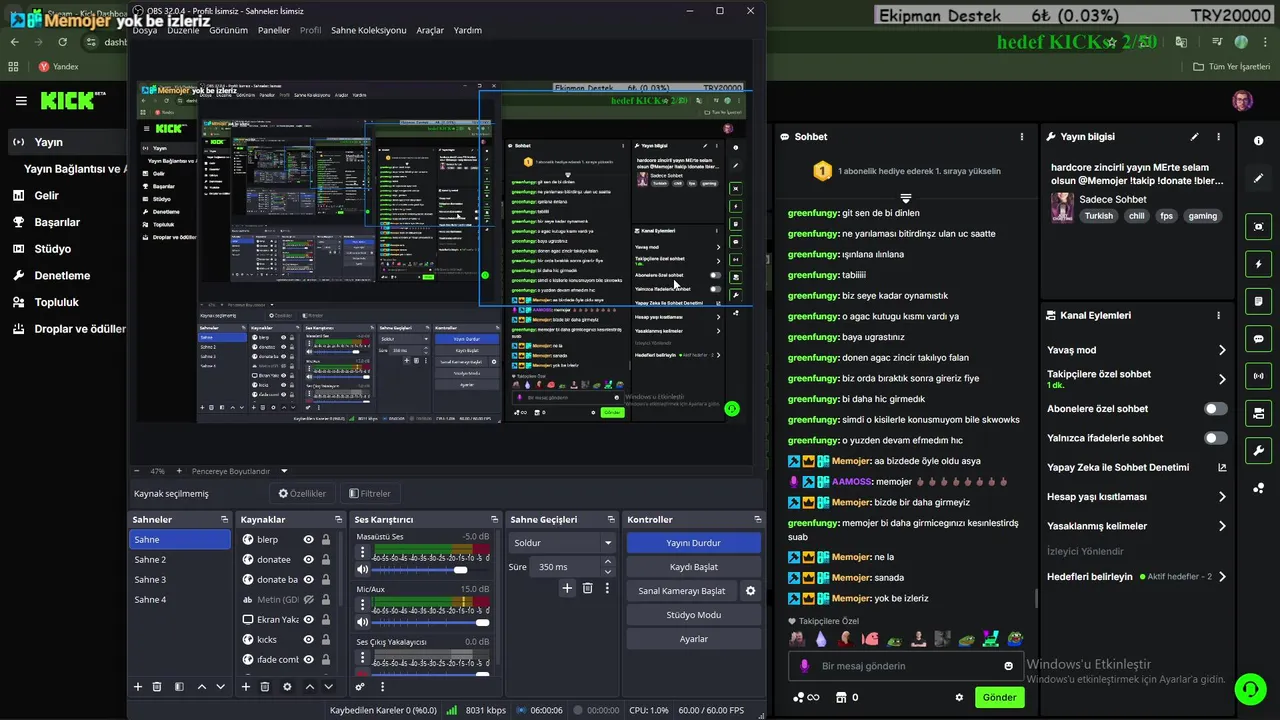This screenshot has height=720, width=1280.
Task: Add a scene transition with plus icon
Action: click(x=567, y=588)
